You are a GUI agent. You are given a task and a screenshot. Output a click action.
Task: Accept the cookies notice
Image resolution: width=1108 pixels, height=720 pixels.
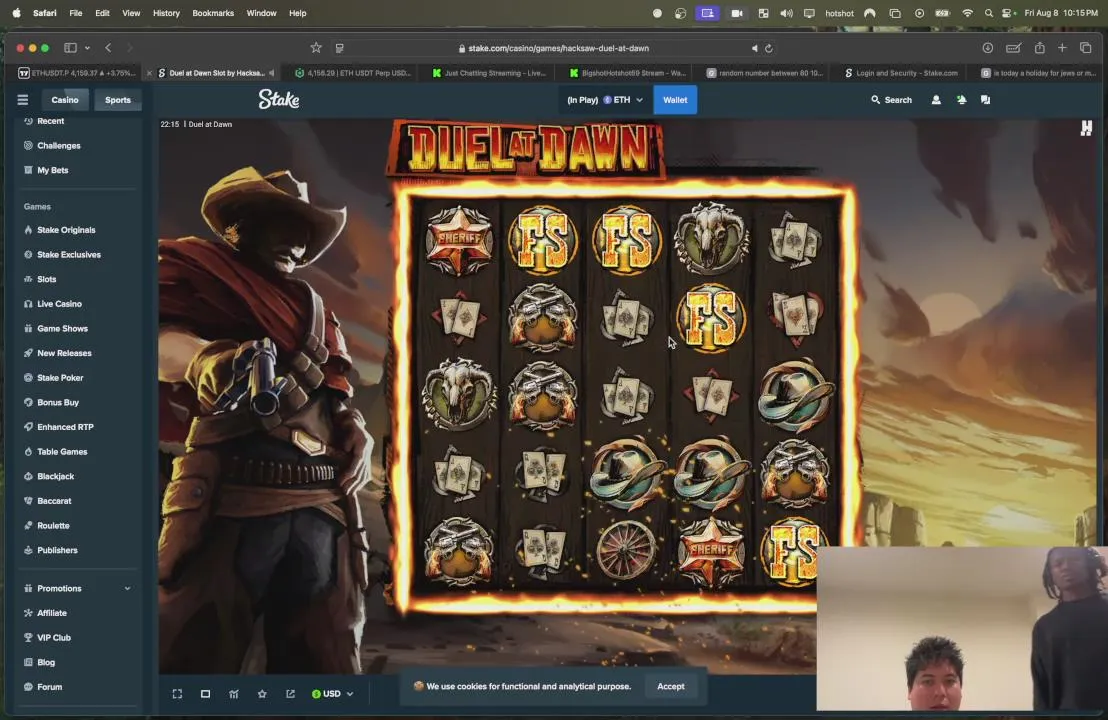(x=671, y=686)
